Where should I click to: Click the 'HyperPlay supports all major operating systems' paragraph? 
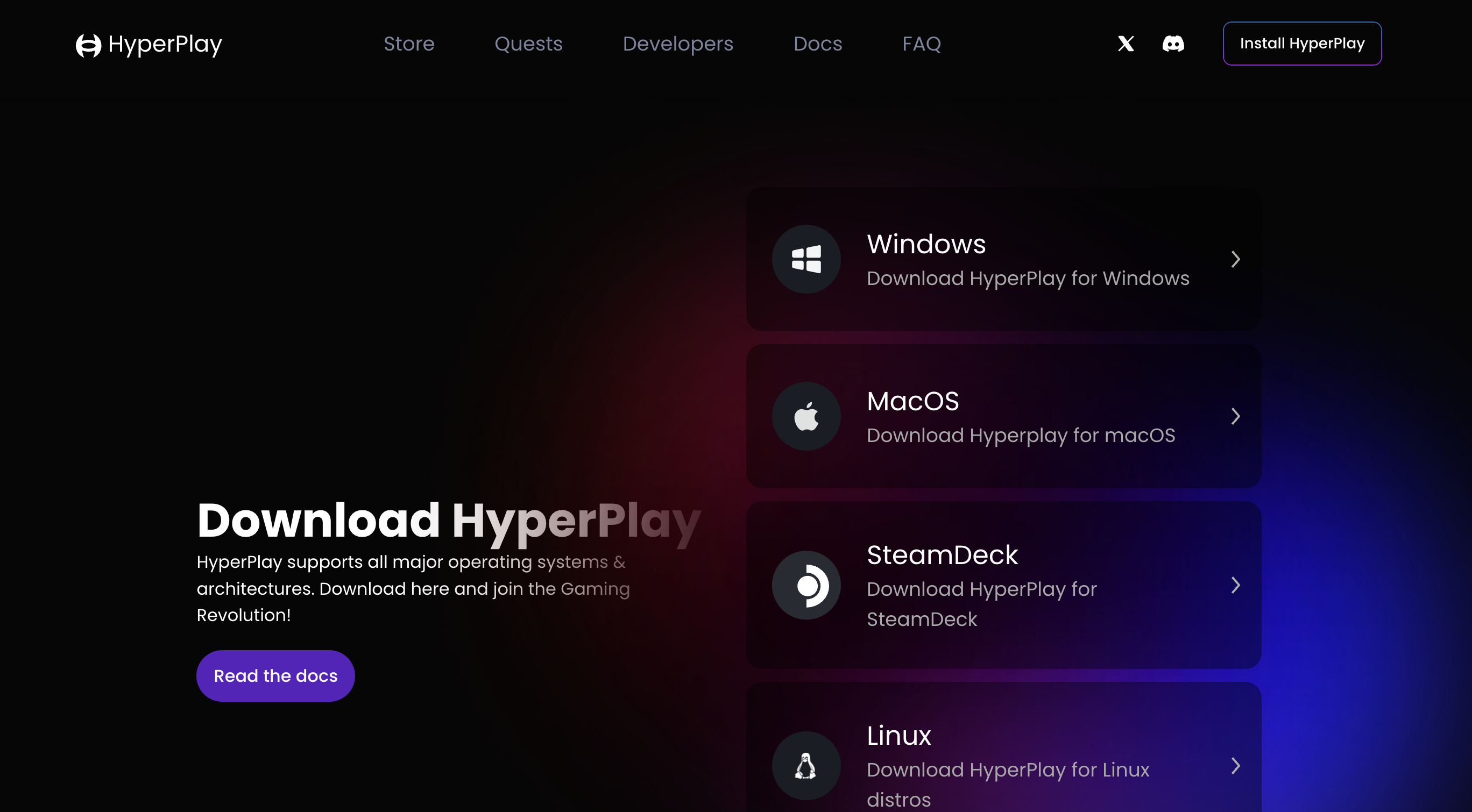click(x=413, y=588)
